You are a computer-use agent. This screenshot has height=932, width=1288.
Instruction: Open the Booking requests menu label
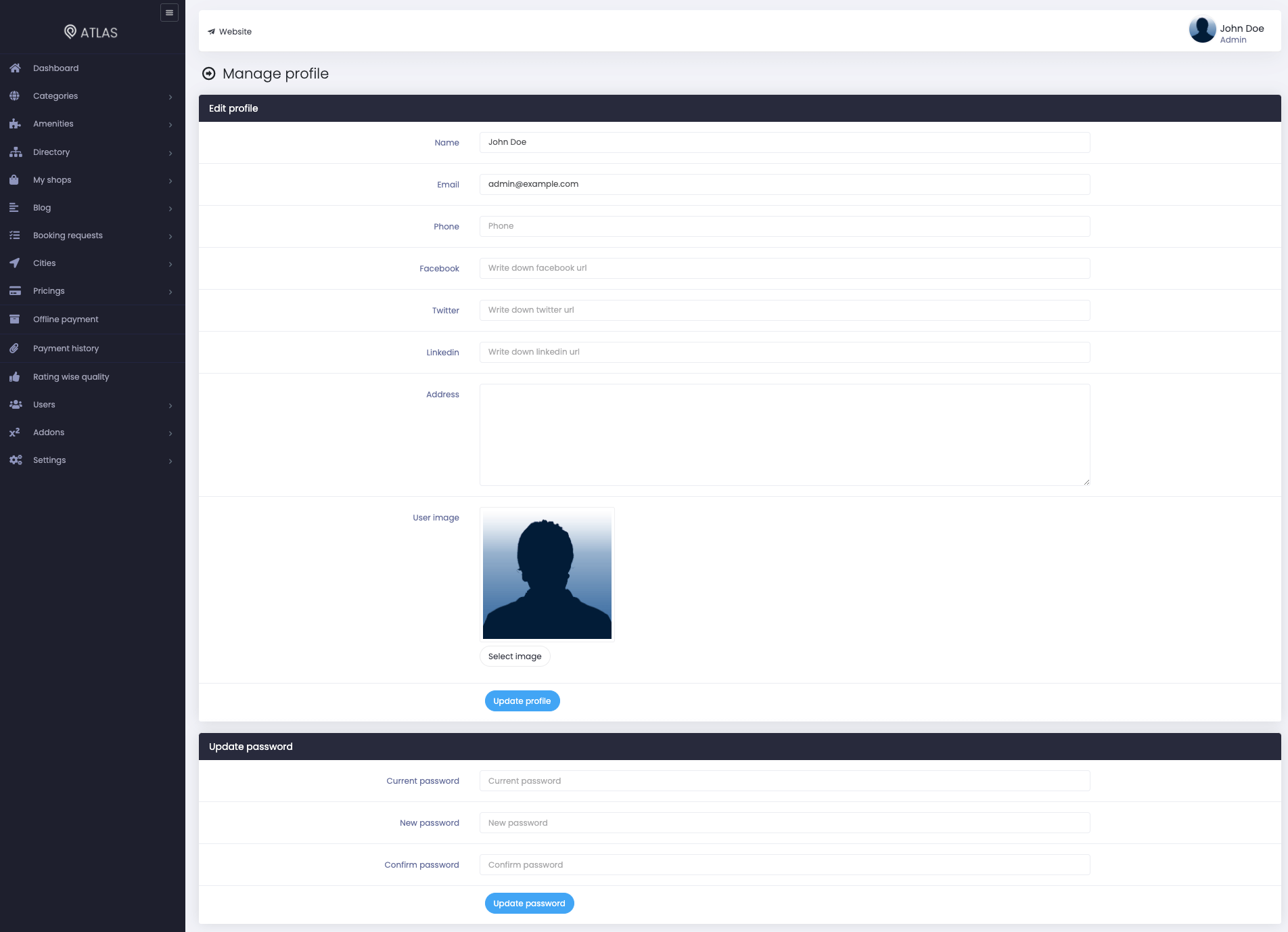point(68,236)
